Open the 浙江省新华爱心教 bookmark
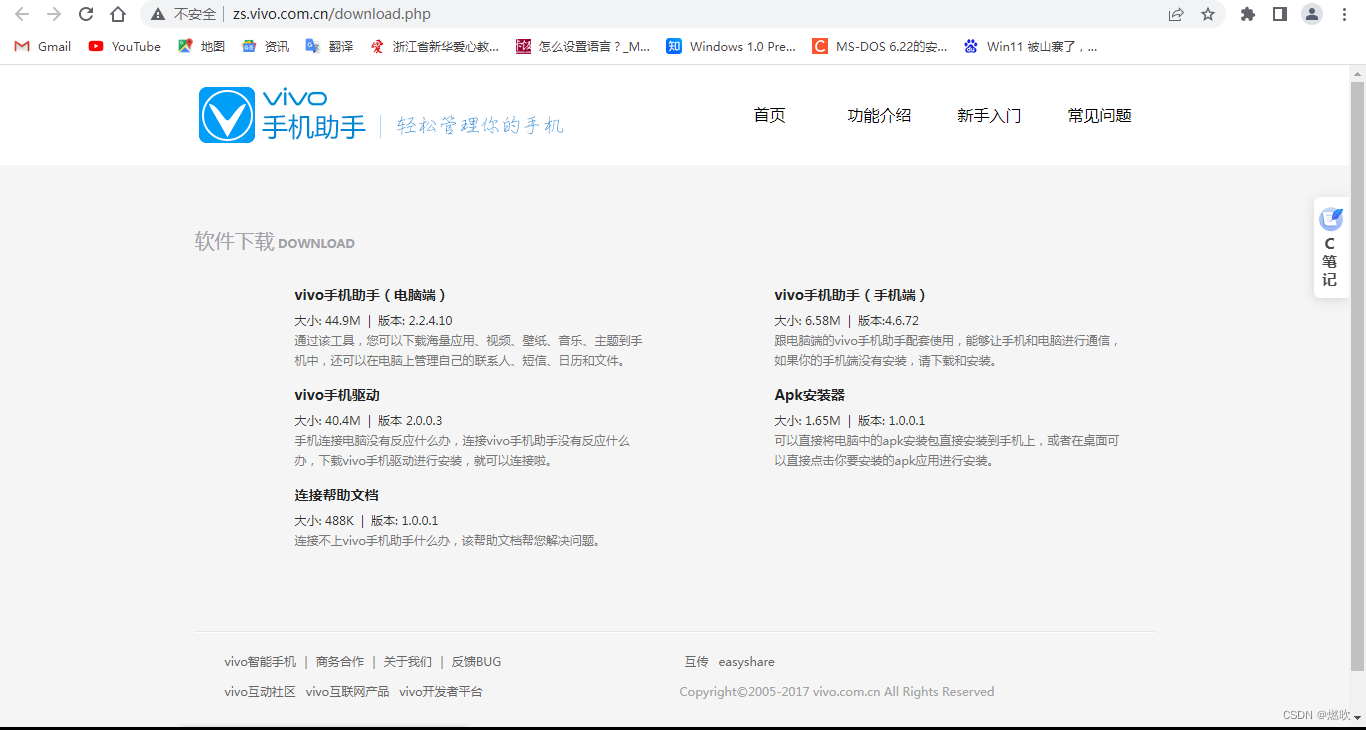The width and height of the screenshot is (1366, 730). (434, 46)
